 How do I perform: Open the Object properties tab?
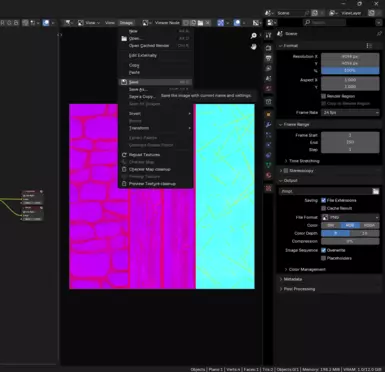tap(269, 114)
